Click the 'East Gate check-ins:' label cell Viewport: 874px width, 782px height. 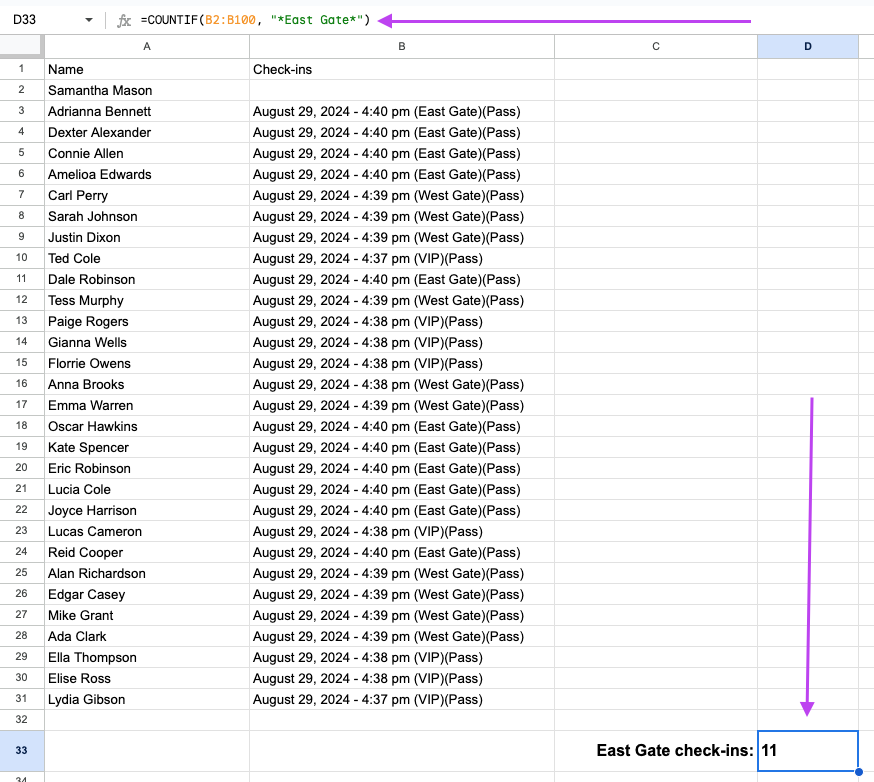pos(655,751)
